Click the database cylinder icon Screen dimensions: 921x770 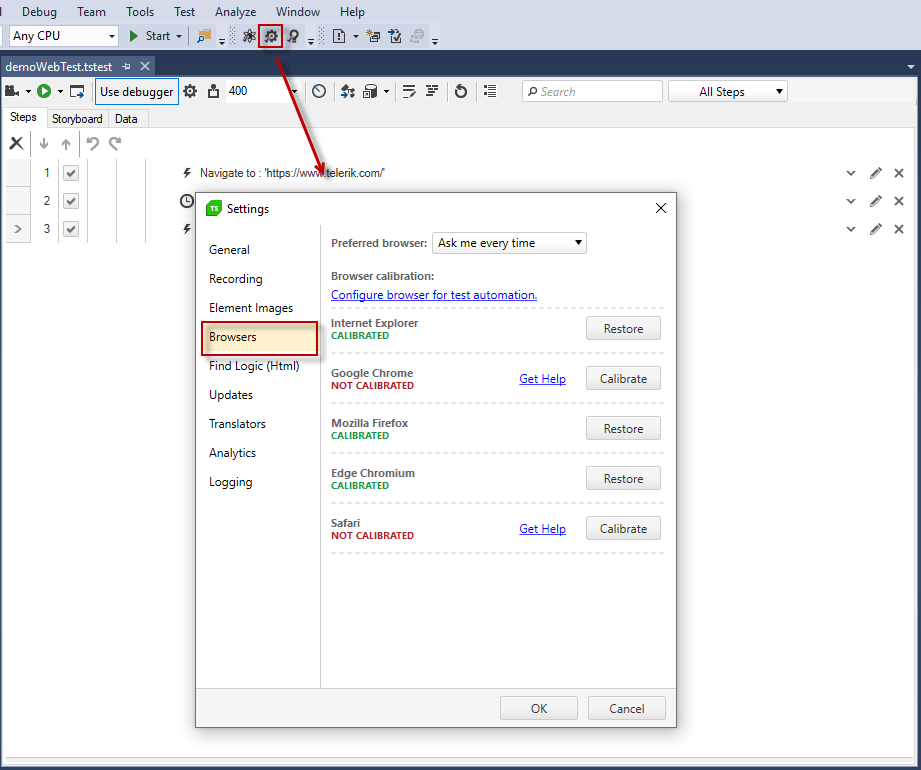click(369, 91)
